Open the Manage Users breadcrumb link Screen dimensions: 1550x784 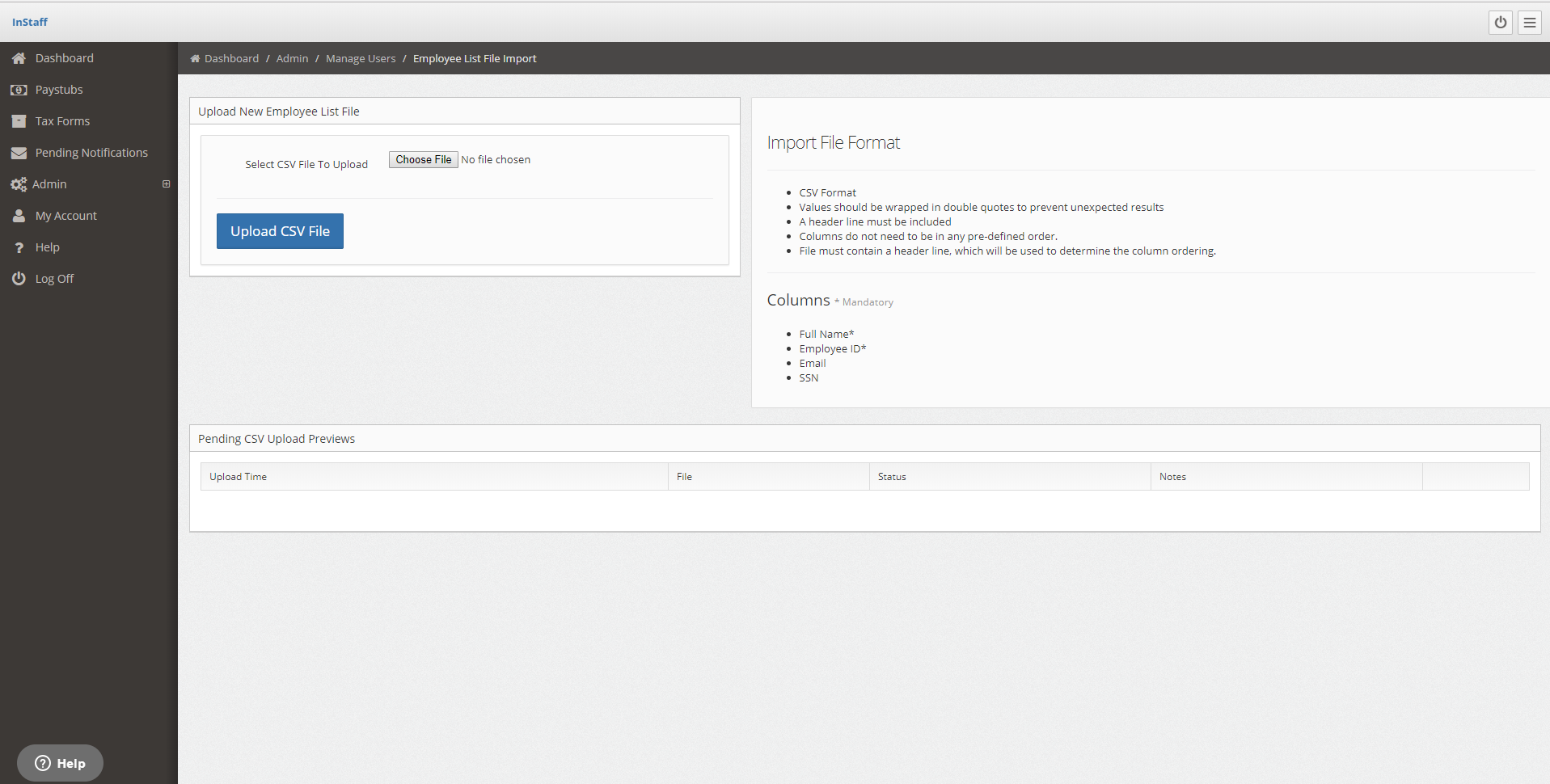[360, 58]
